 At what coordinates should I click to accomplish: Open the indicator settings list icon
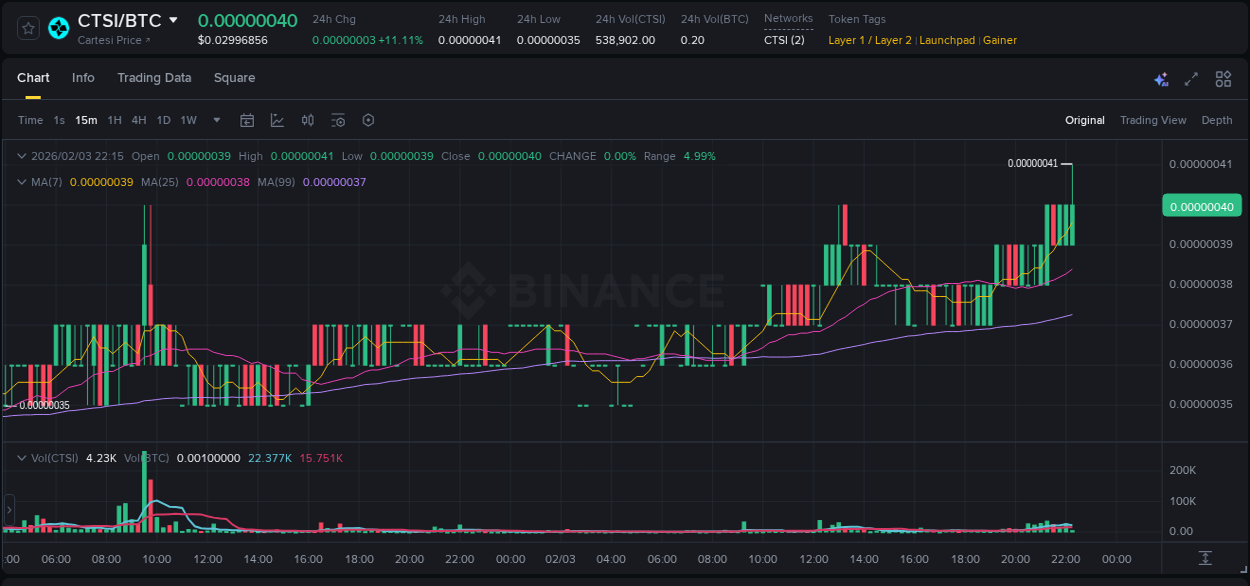(338, 120)
